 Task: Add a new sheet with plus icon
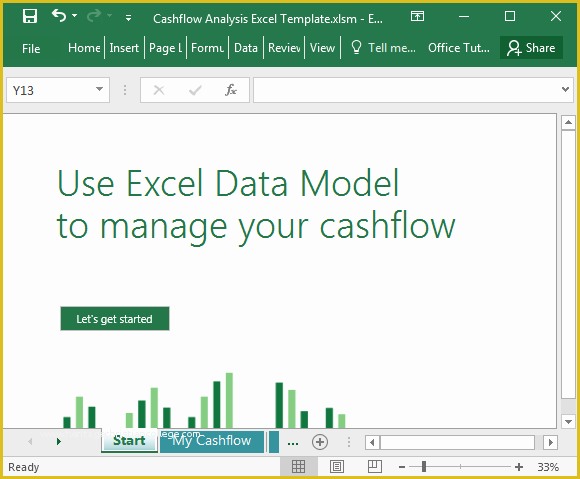click(x=320, y=442)
